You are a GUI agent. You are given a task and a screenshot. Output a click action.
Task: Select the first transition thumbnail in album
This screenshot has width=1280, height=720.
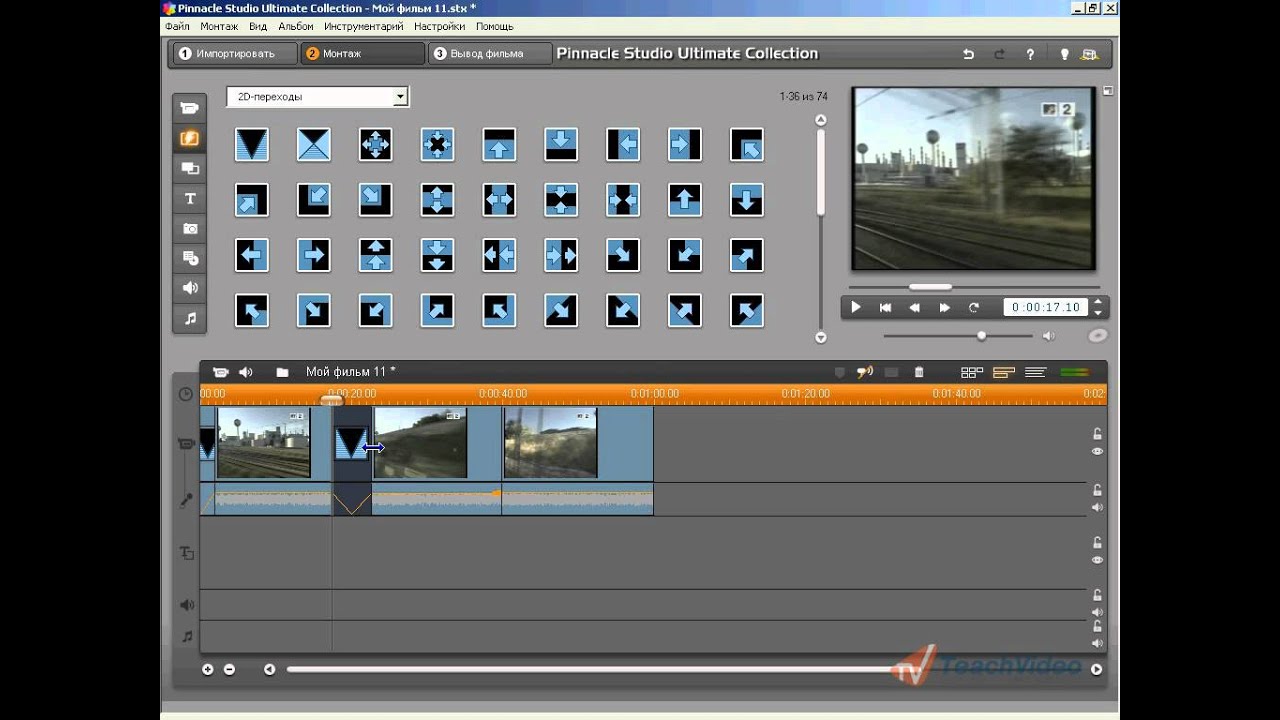pos(252,145)
